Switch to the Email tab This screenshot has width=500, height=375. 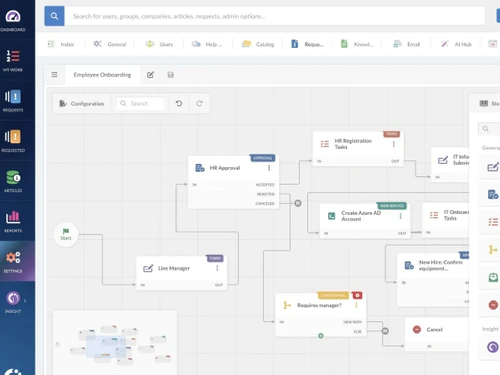406,44
